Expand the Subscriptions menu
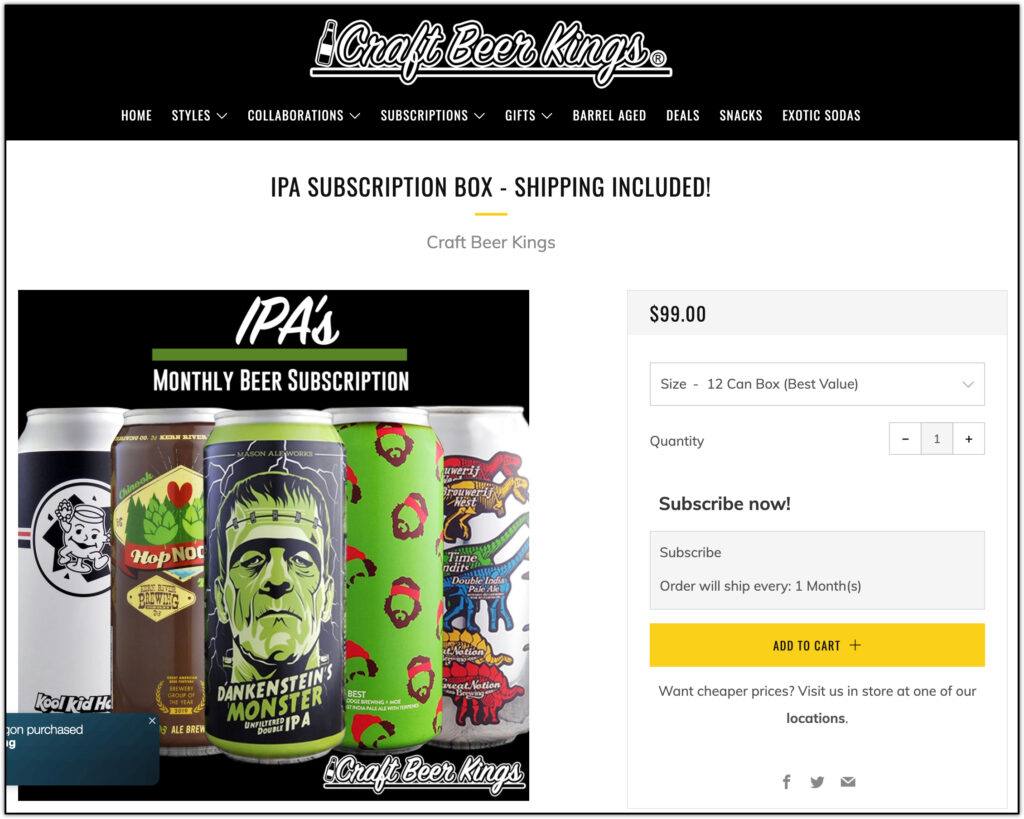1024x819 pixels. coord(432,116)
